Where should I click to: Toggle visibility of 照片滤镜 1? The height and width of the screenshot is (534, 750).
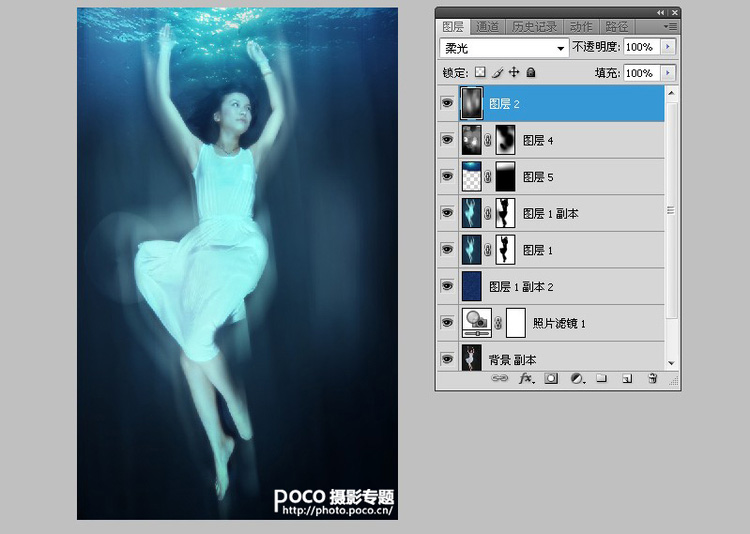447,322
